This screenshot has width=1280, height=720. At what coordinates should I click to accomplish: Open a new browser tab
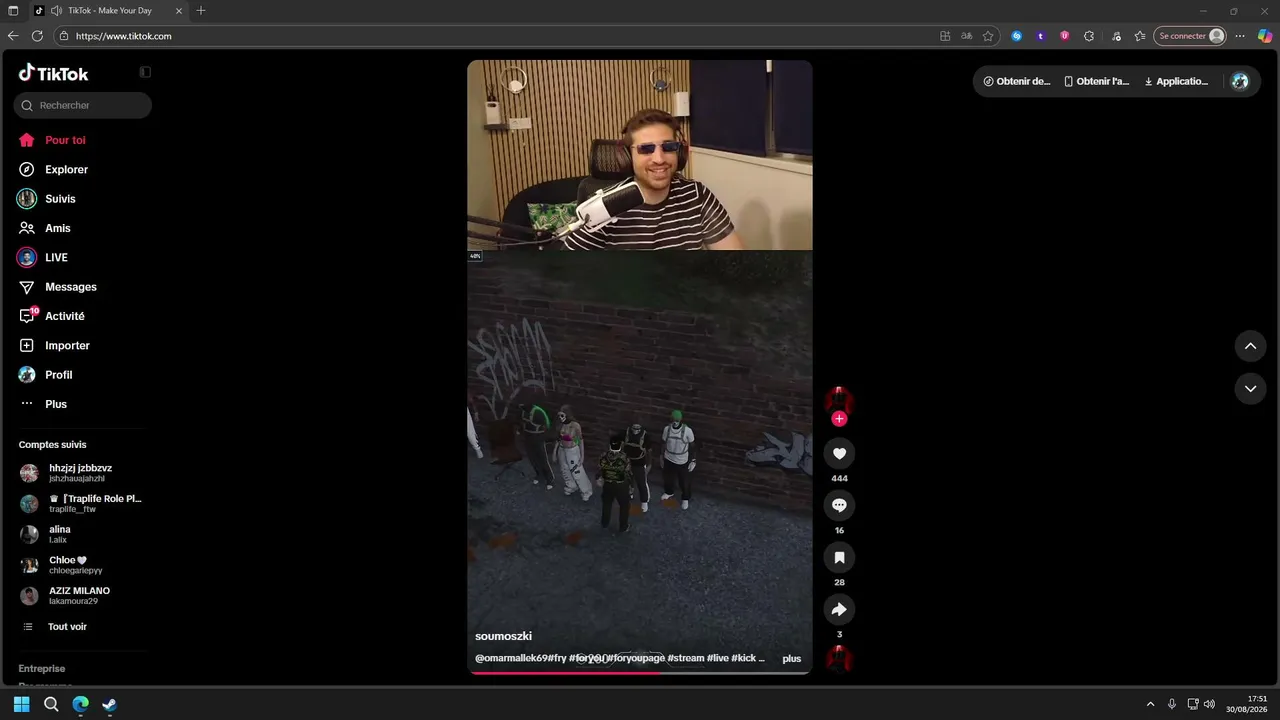pyautogui.click(x=201, y=10)
